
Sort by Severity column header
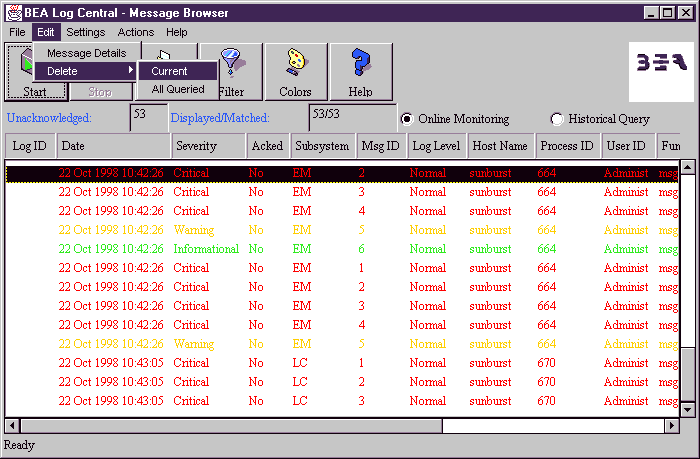coord(208,146)
